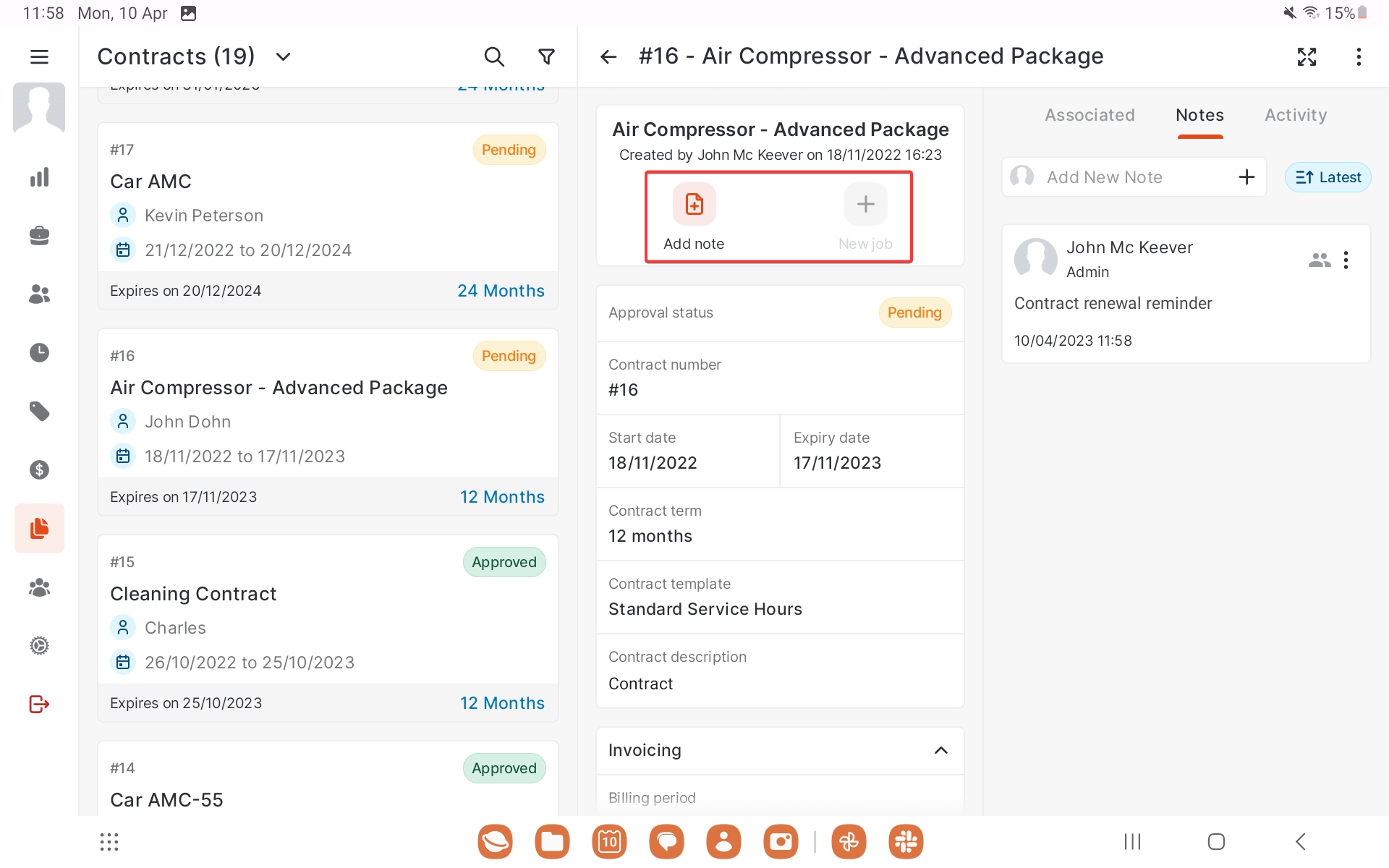
Task: Open the logout icon in sidebar
Action: tap(39, 704)
